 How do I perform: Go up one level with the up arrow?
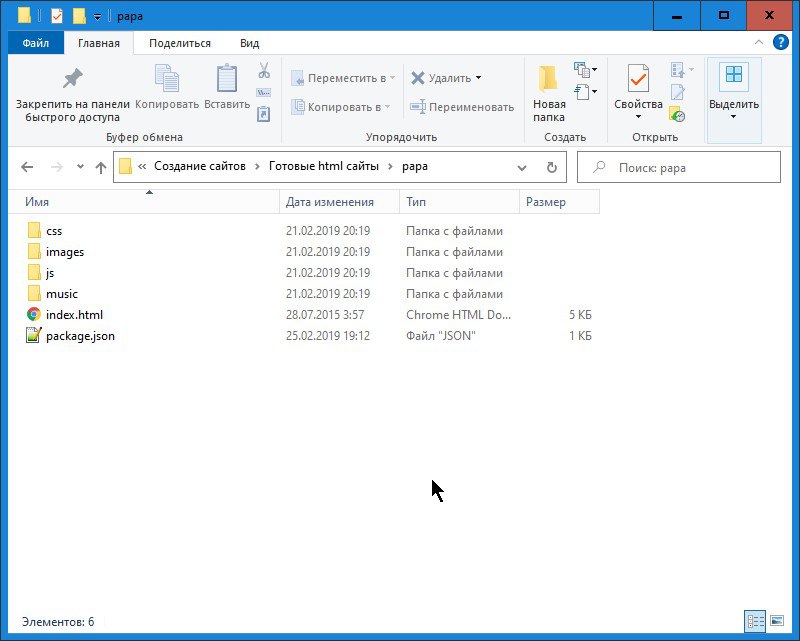[x=101, y=168]
